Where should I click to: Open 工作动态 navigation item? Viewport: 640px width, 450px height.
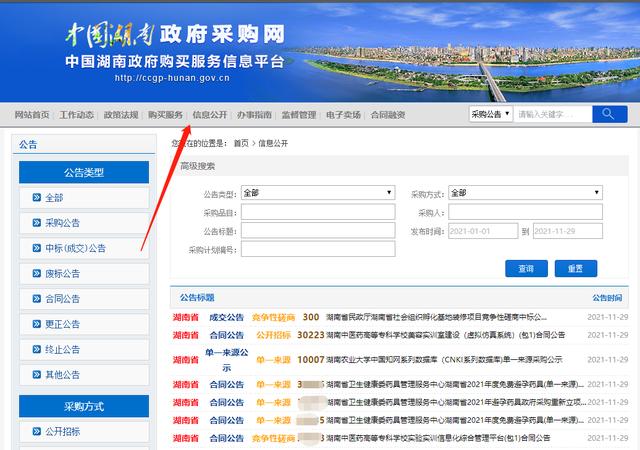(76, 115)
